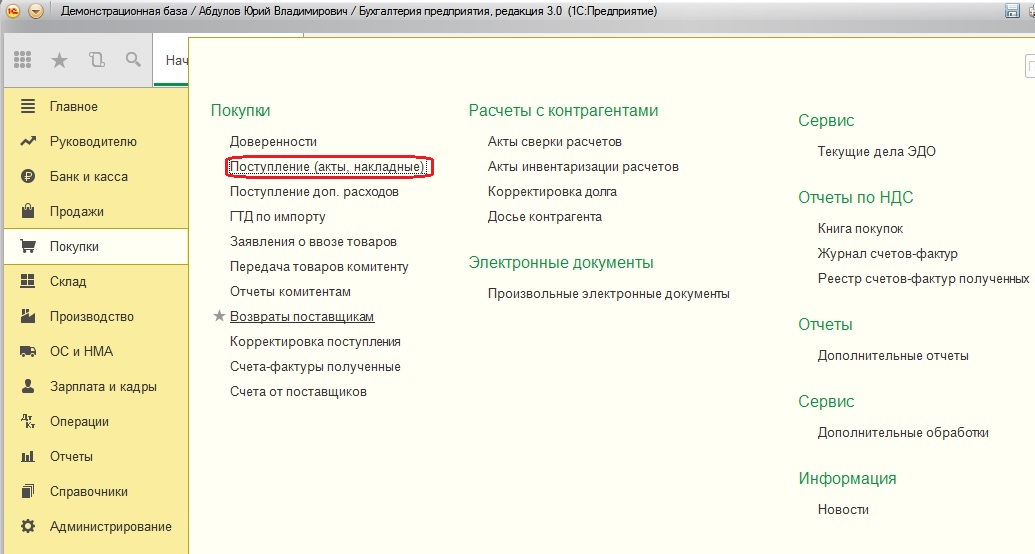Open the History icon in toolbar

[x=96, y=60]
